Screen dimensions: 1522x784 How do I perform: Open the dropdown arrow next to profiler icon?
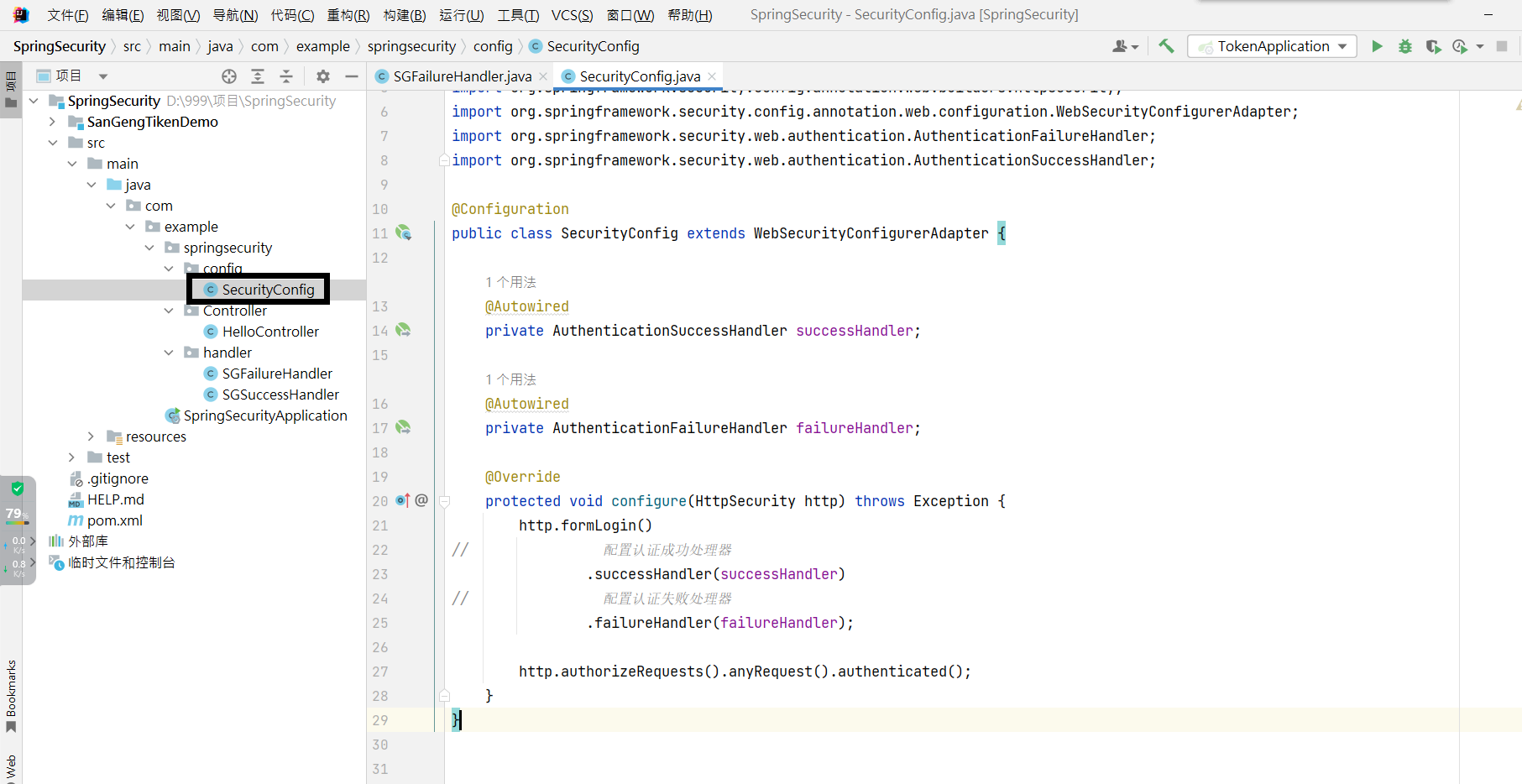pos(1480,47)
